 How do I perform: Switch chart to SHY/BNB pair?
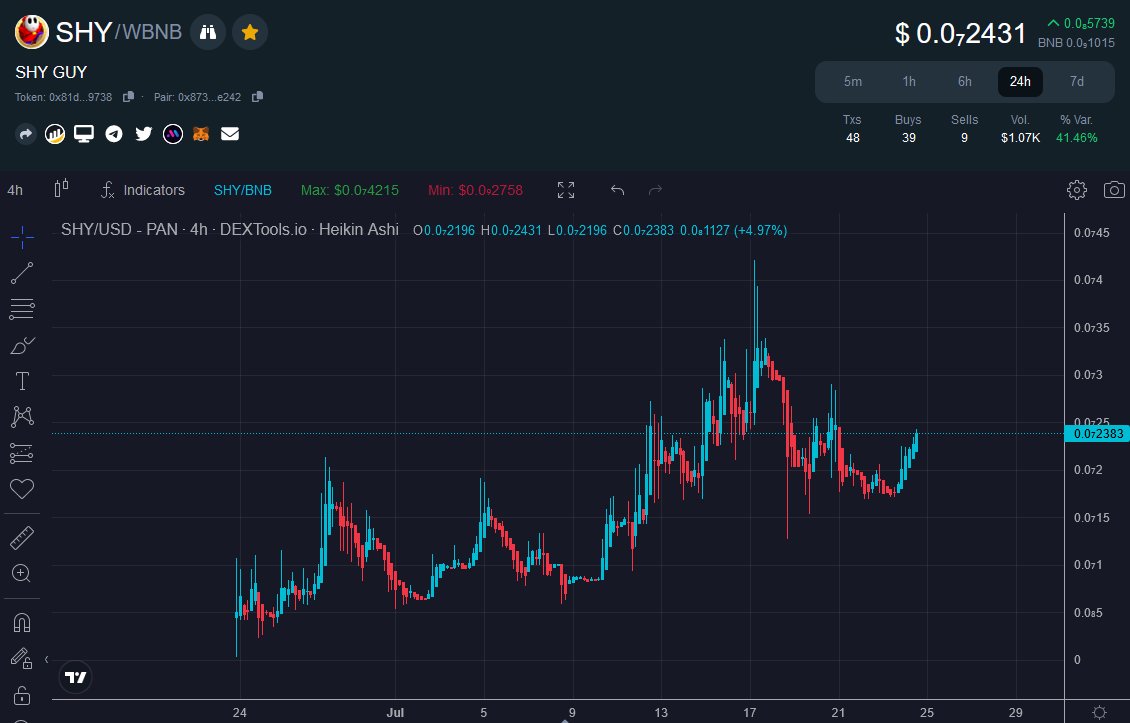click(243, 190)
